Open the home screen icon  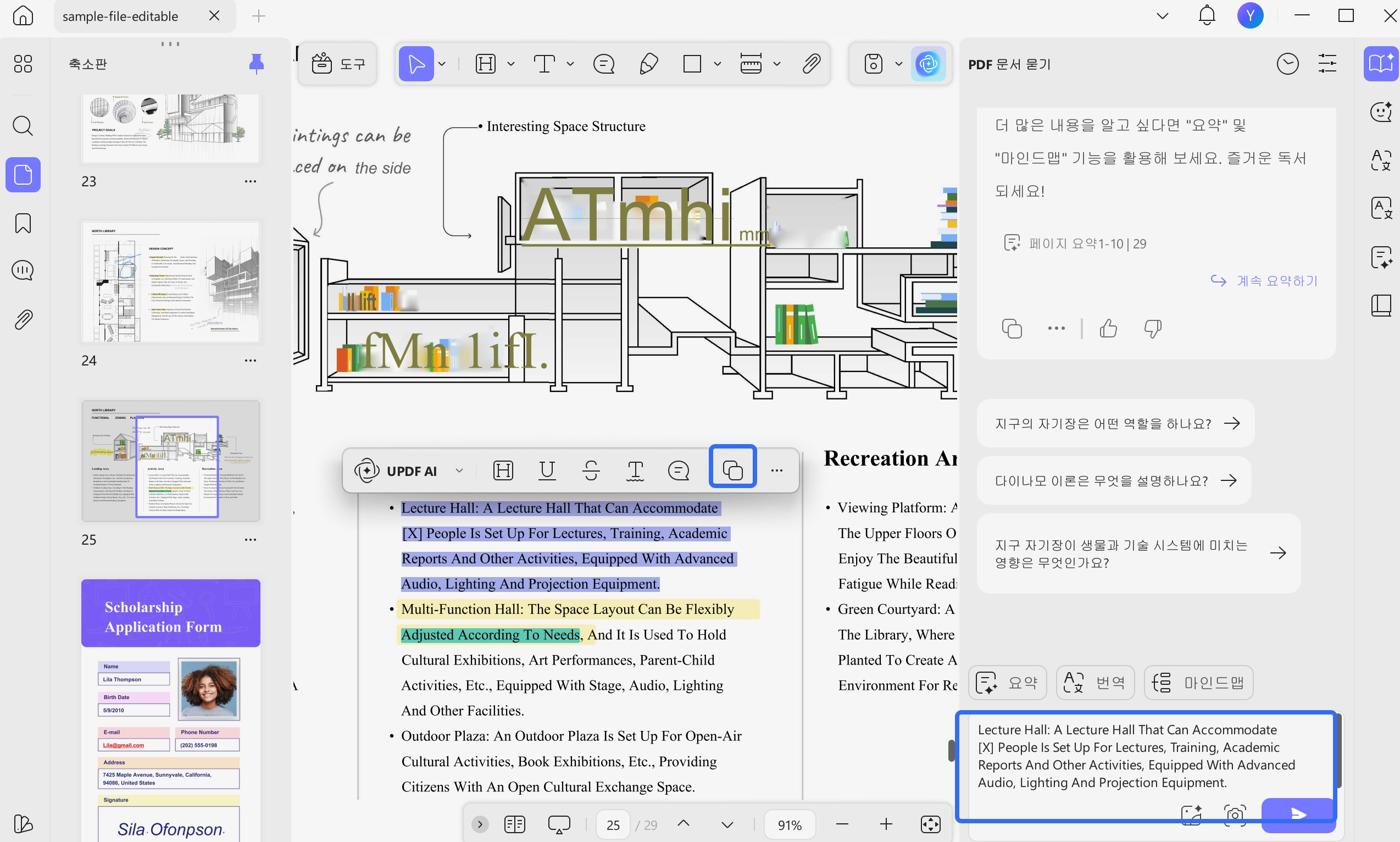[x=23, y=16]
